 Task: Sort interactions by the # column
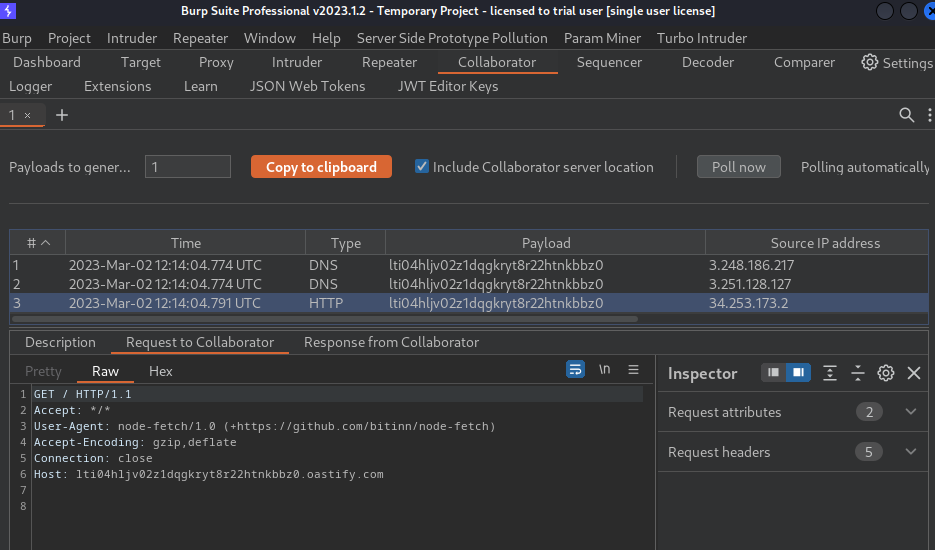[38, 243]
